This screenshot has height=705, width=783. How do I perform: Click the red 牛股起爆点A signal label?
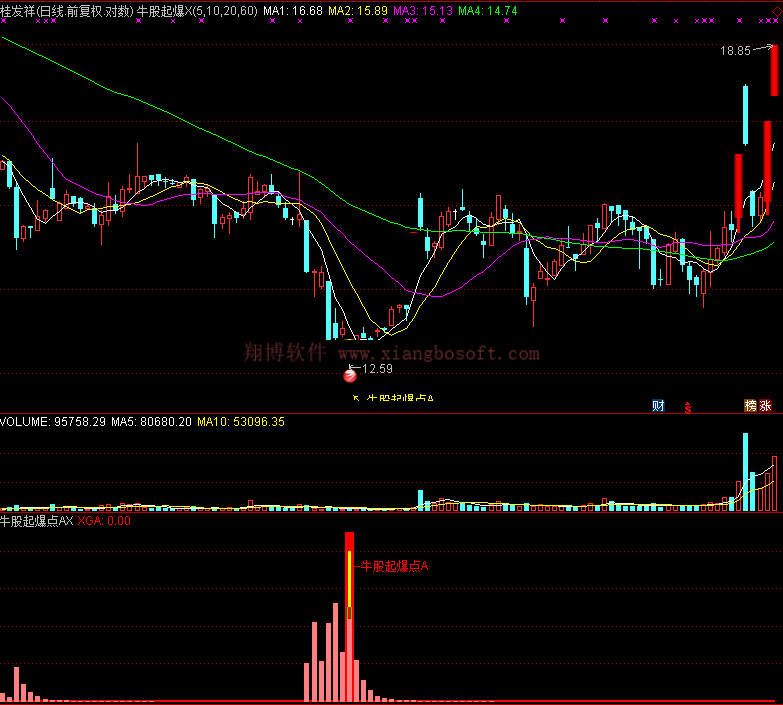(x=394, y=566)
